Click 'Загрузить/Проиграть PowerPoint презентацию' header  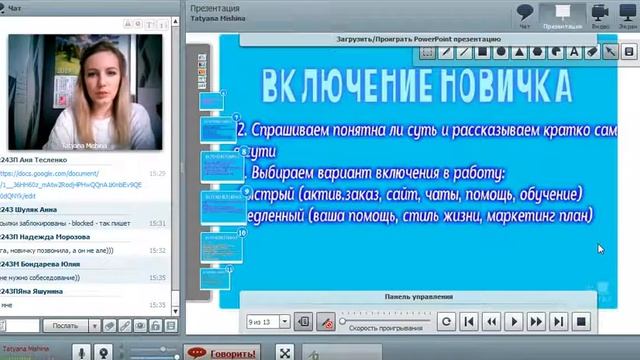click(x=418, y=39)
